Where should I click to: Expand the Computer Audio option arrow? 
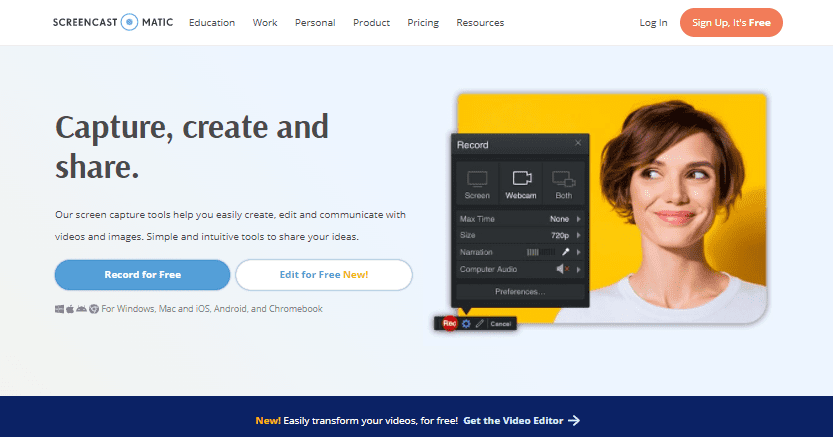[x=579, y=269]
